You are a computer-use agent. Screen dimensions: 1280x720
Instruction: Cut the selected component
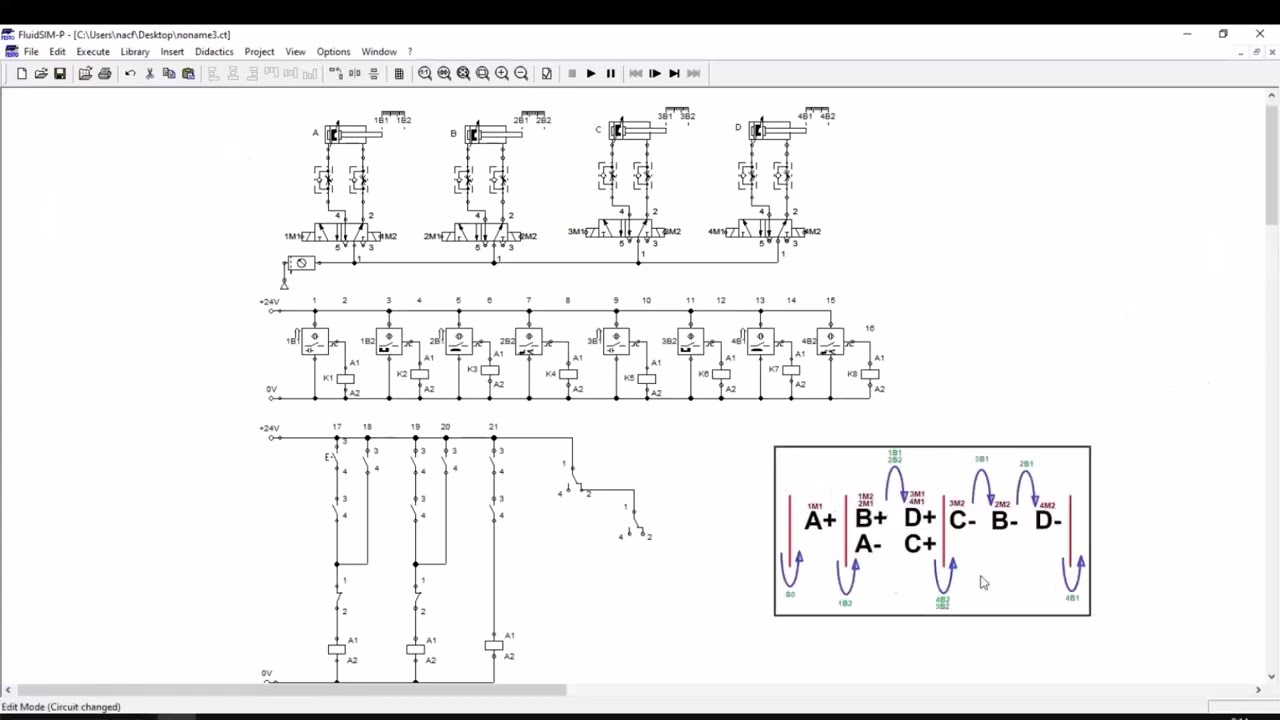(x=150, y=73)
